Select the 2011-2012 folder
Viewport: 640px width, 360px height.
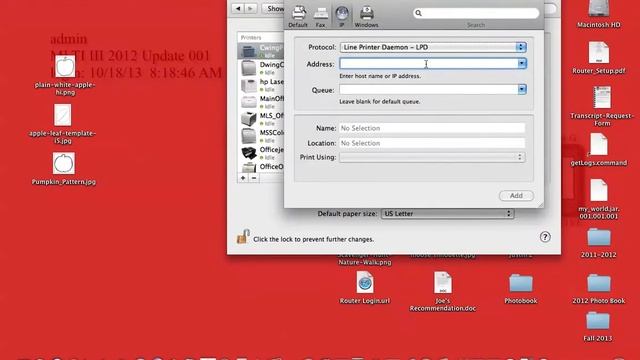click(599, 238)
